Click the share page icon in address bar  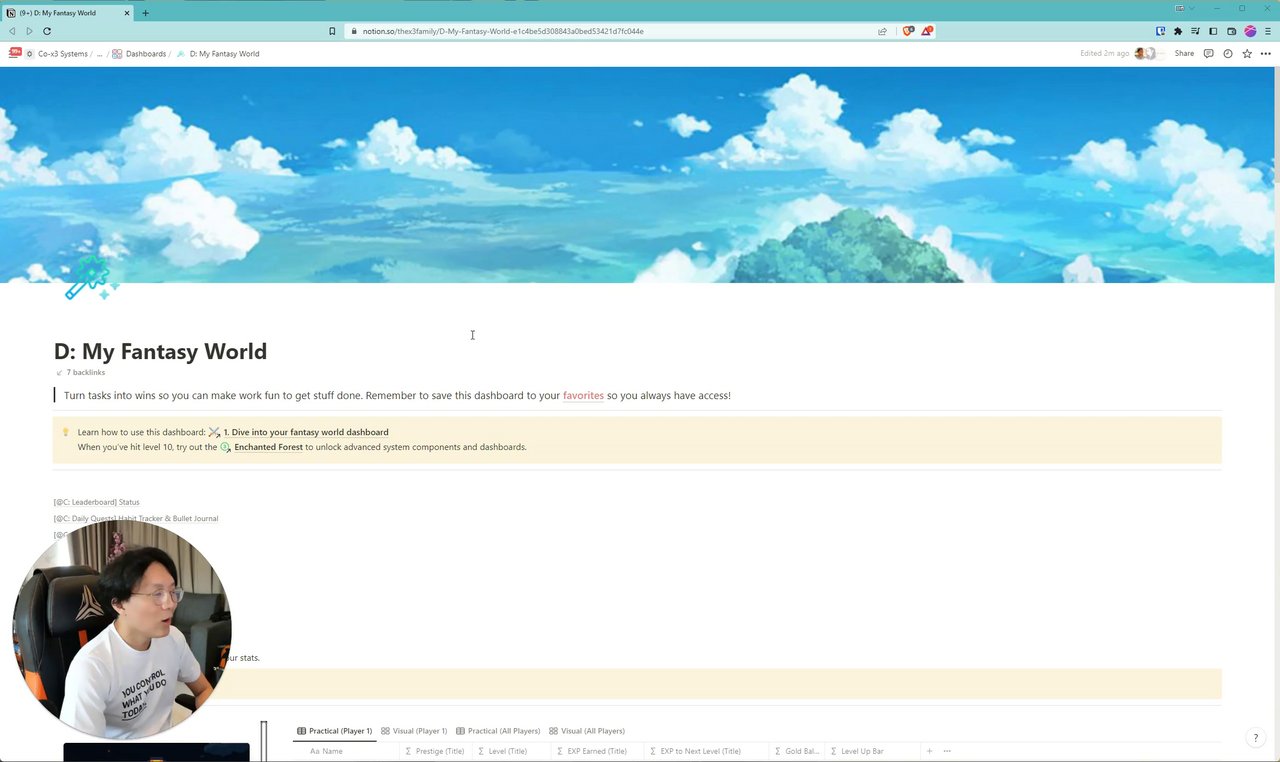pos(882,31)
